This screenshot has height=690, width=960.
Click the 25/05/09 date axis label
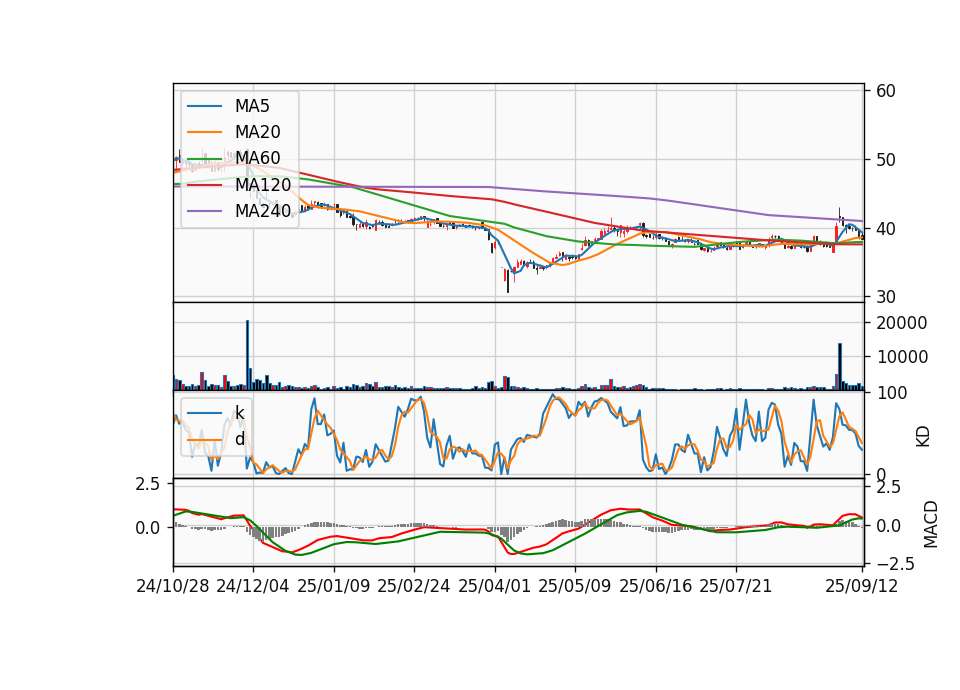pos(574,586)
